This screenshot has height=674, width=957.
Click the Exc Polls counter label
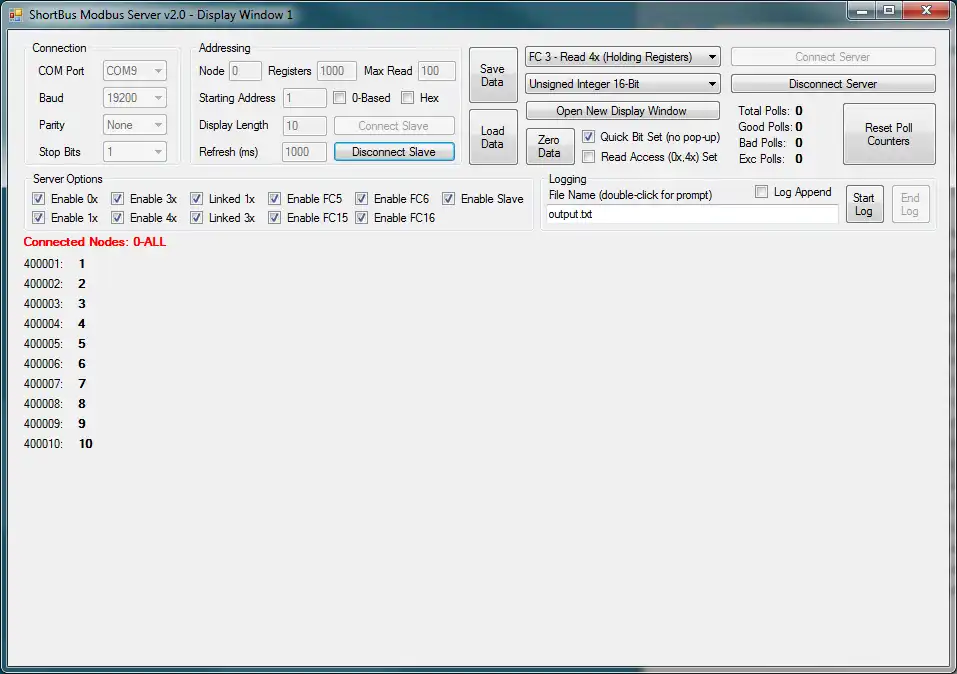coord(762,159)
